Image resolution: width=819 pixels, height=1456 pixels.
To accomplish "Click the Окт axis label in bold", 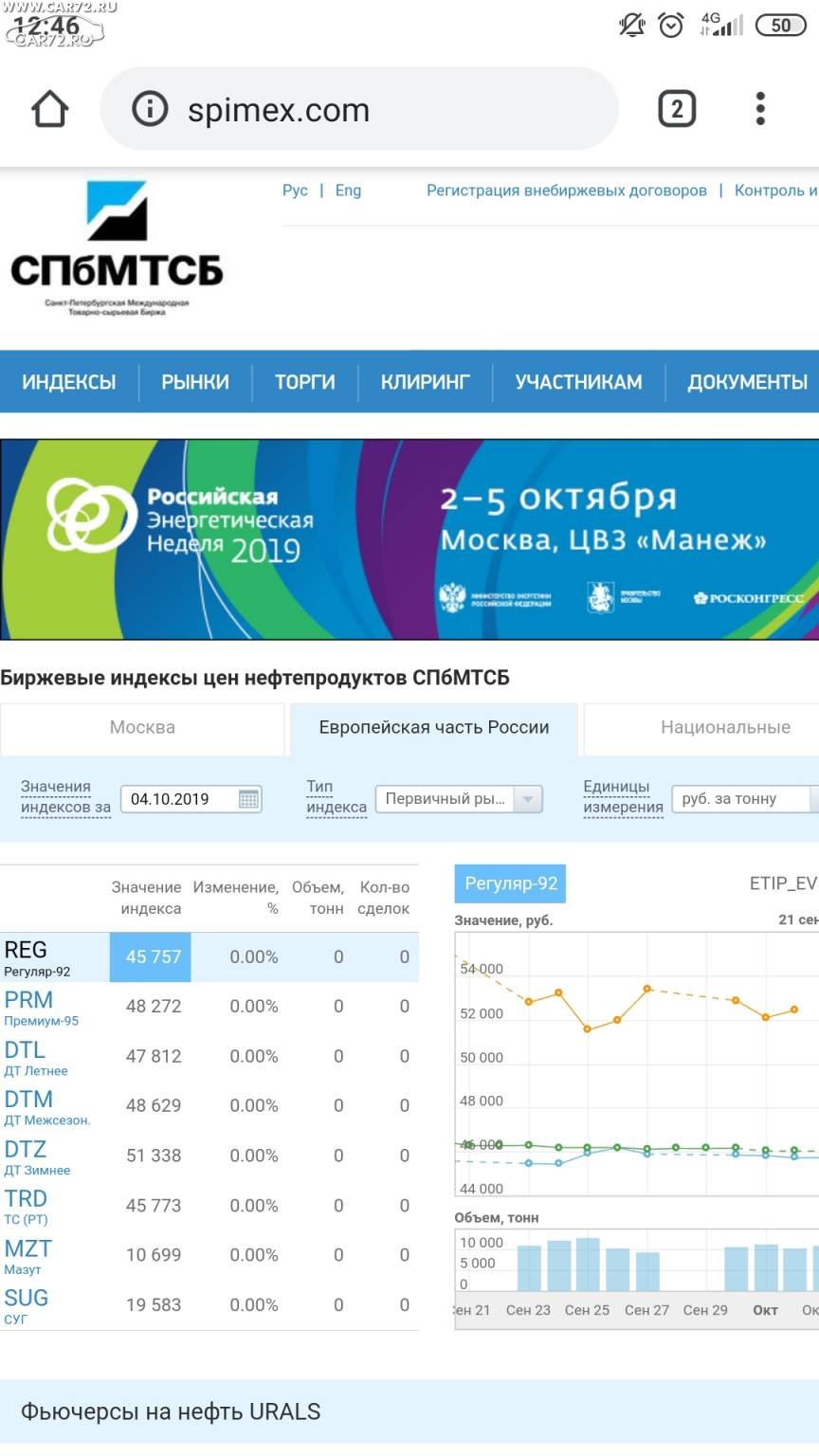I will (765, 1310).
